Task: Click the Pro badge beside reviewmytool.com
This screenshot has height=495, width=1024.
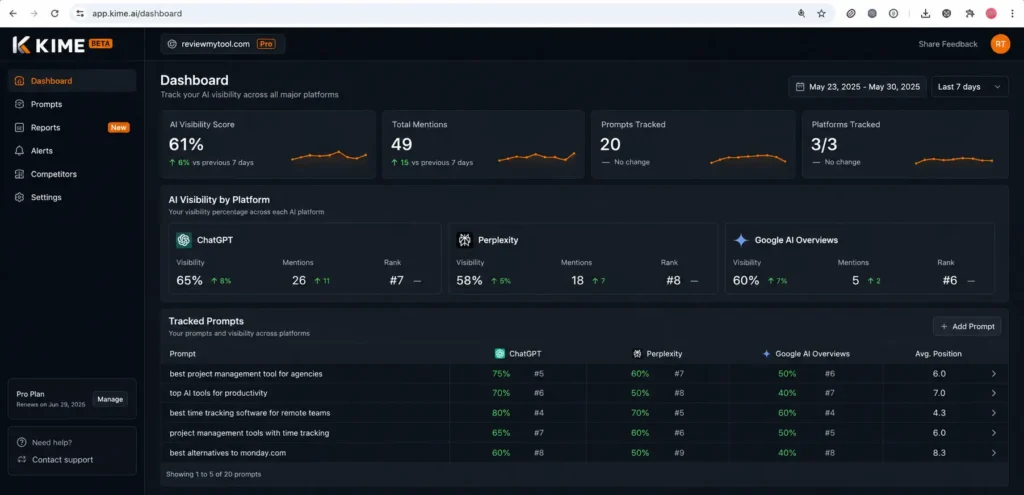Action: [266, 44]
